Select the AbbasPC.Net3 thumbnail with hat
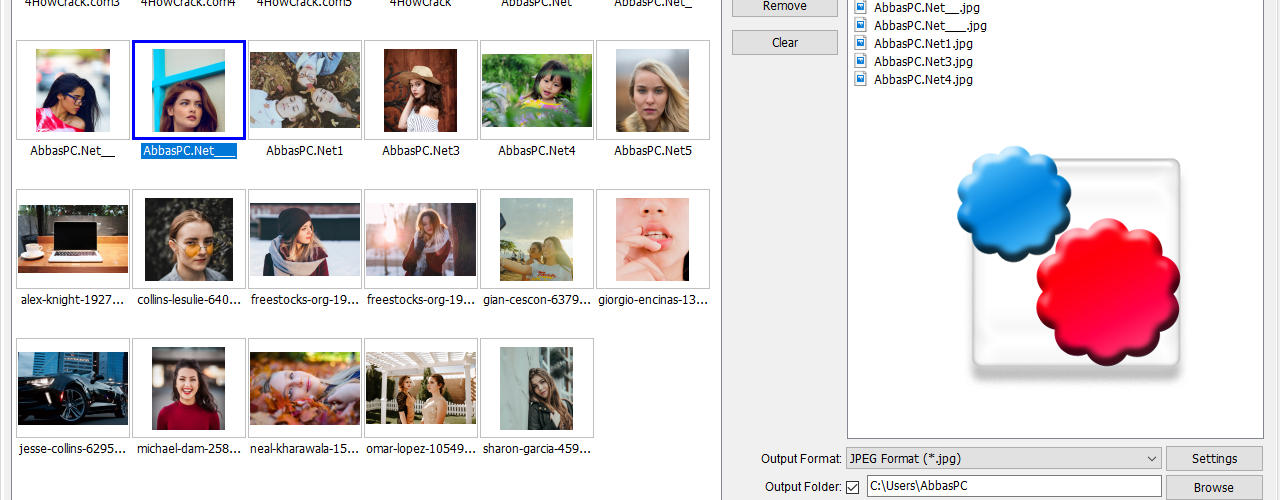Image resolution: width=1280 pixels, height=500 pixels. pyautogui.click(x=421, y=90)
